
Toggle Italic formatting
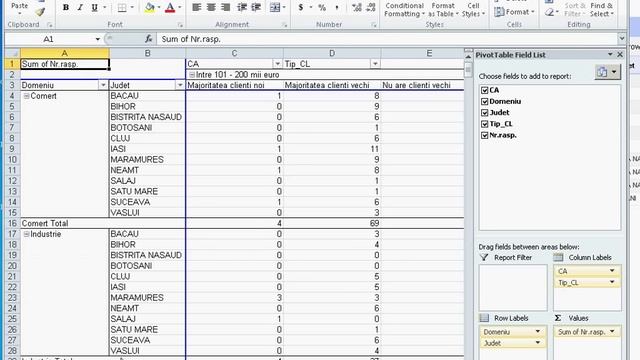(x=80, y=7)
